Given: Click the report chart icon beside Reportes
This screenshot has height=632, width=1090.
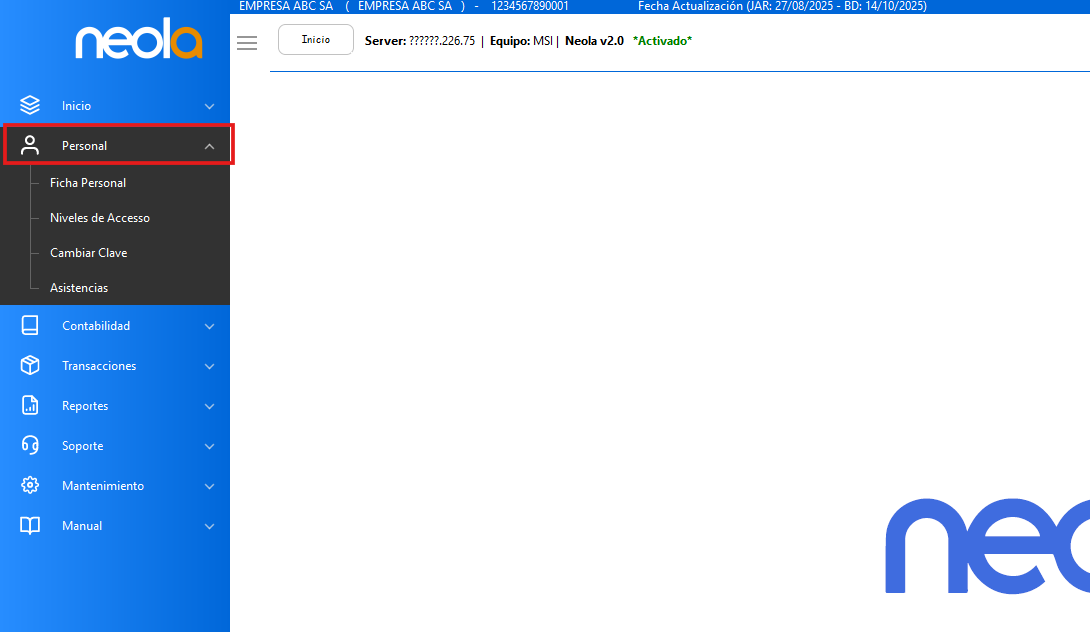Looking at the screenshot, I should pos(30,405).
